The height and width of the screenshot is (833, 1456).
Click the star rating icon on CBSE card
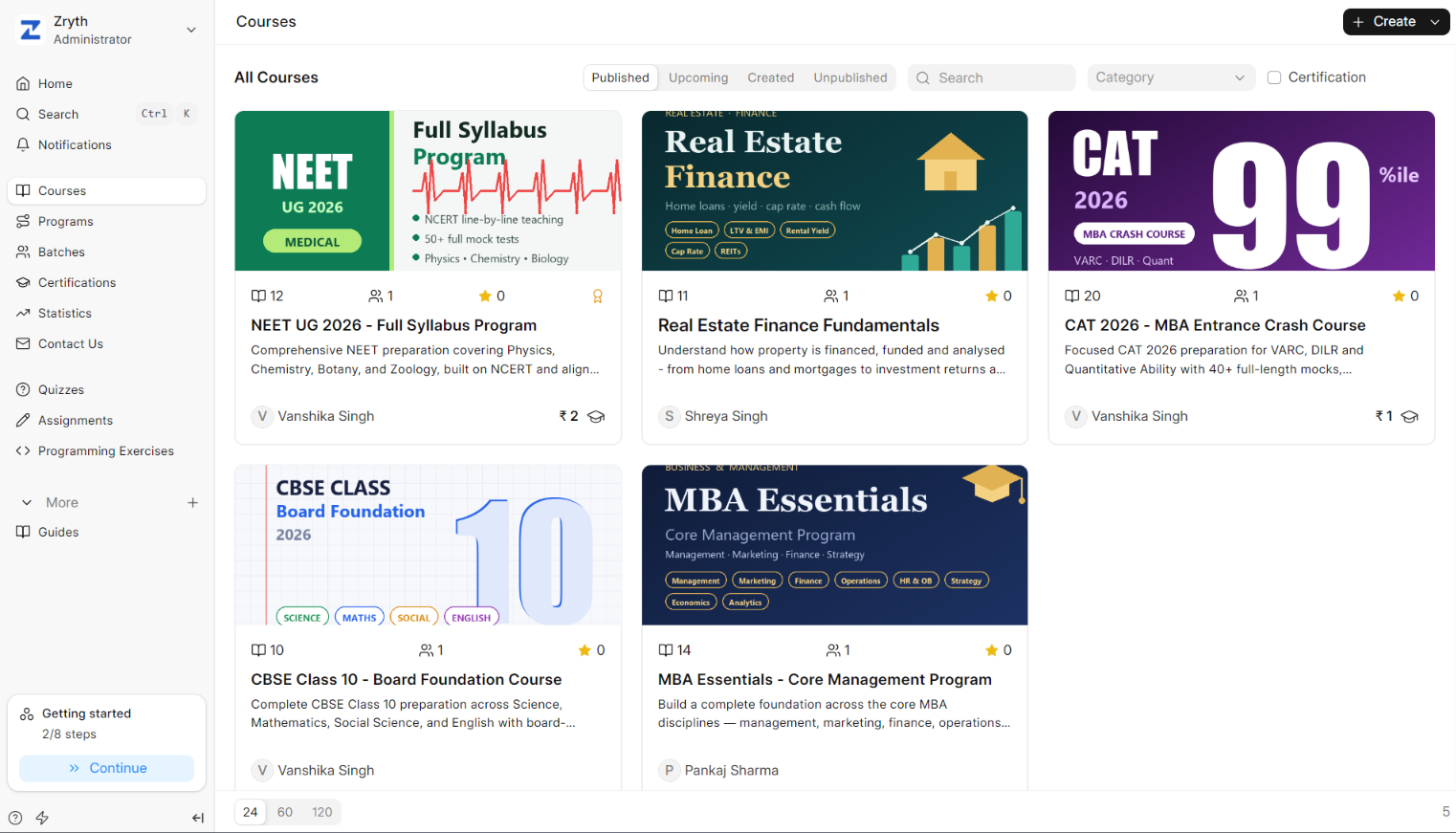(585, 650)
